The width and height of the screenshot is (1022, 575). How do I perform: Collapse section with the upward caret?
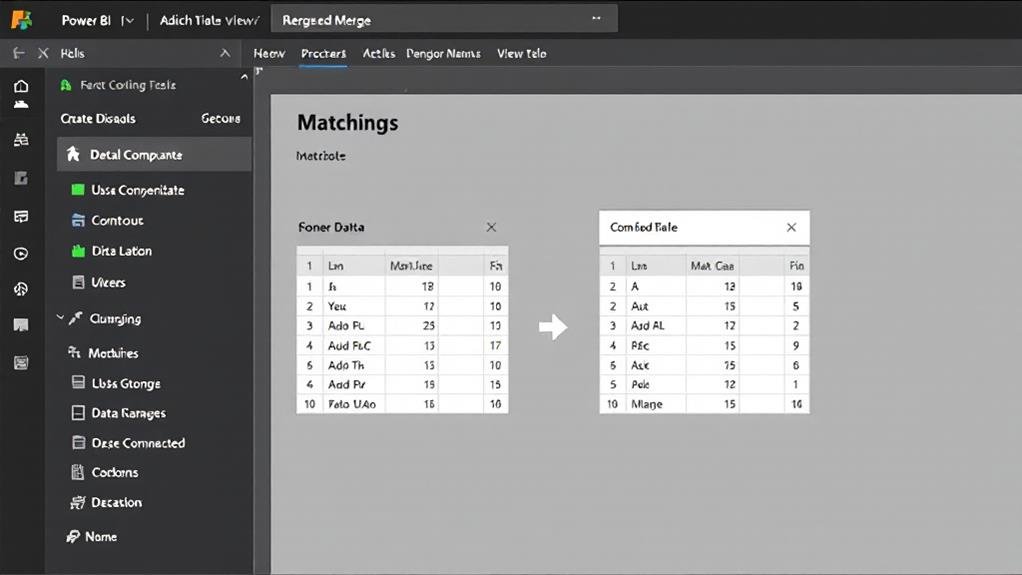tap(244, 77)
